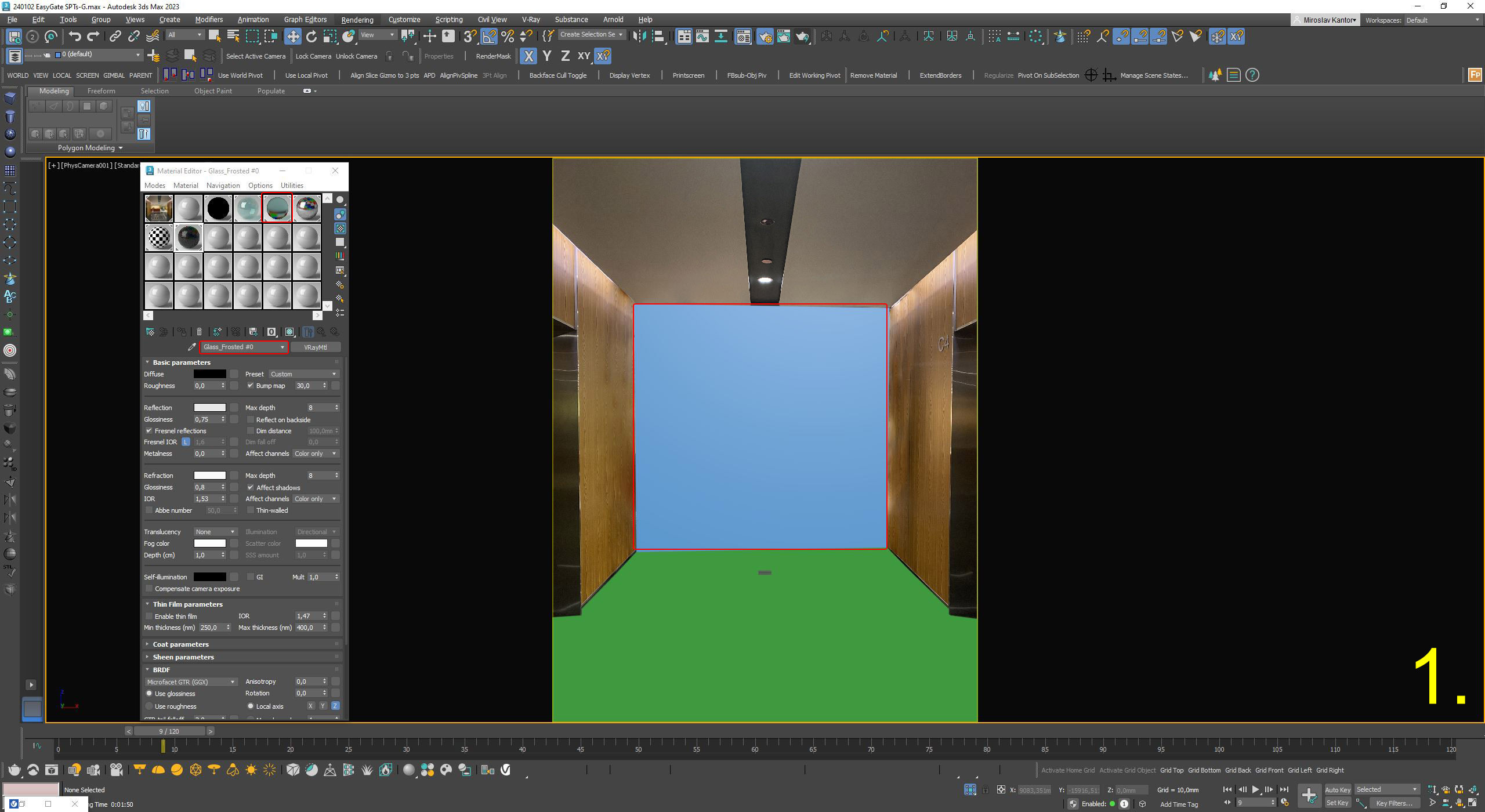Screen dimensions: 1485x812
Task: Open the Diffuse color swatch
Action: [209, 374]
